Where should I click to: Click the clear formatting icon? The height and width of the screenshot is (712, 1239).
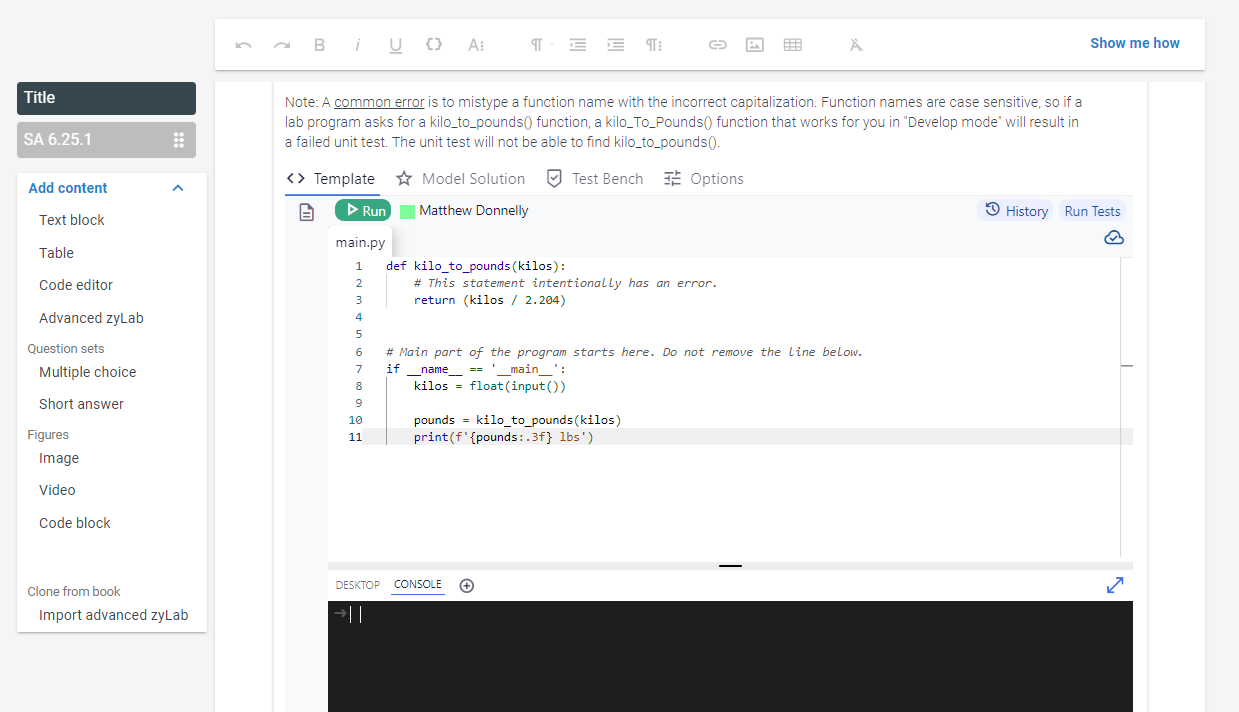tap(856, 45)
